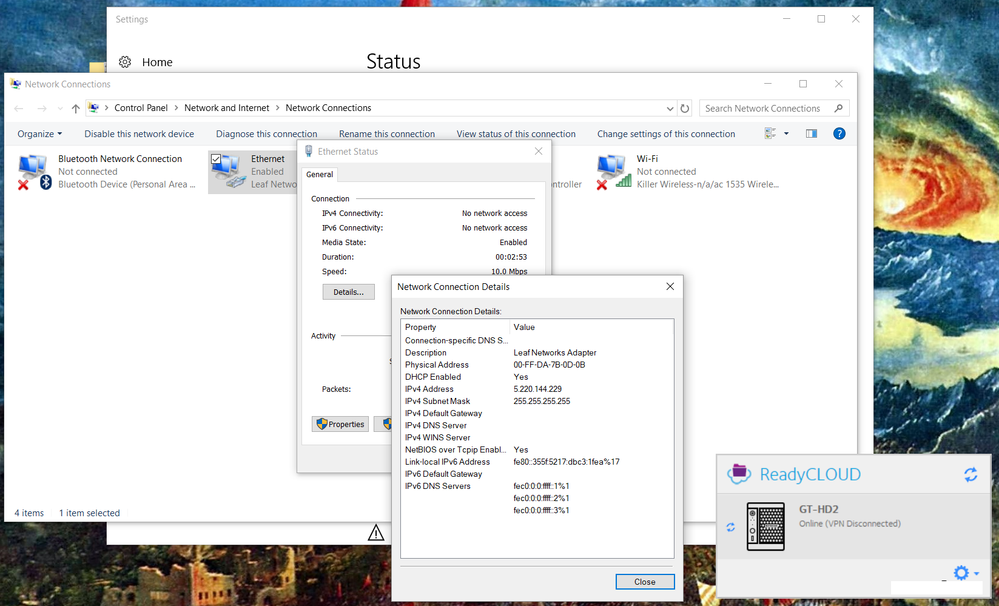Go up one level with up arrow
Image resolution: width=999 pixels, height=606 pixels.
pos(75,108)
